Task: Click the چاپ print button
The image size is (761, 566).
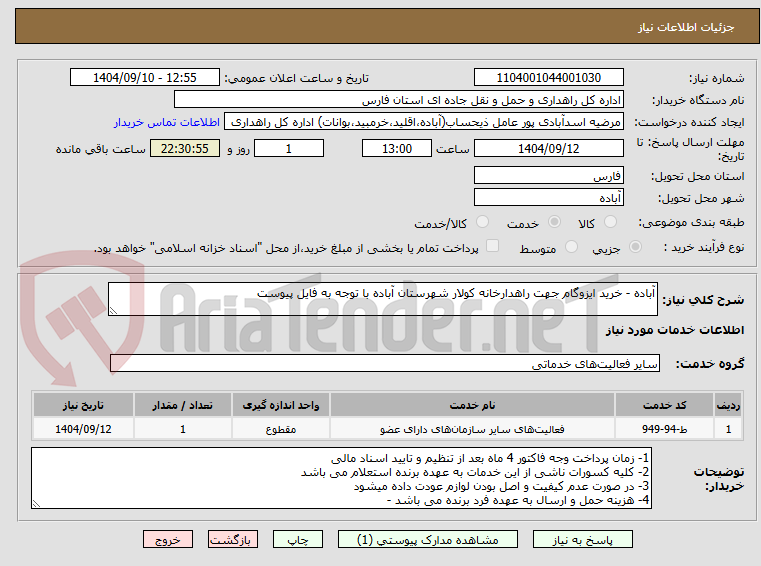Action: click(x=298, y=539)
